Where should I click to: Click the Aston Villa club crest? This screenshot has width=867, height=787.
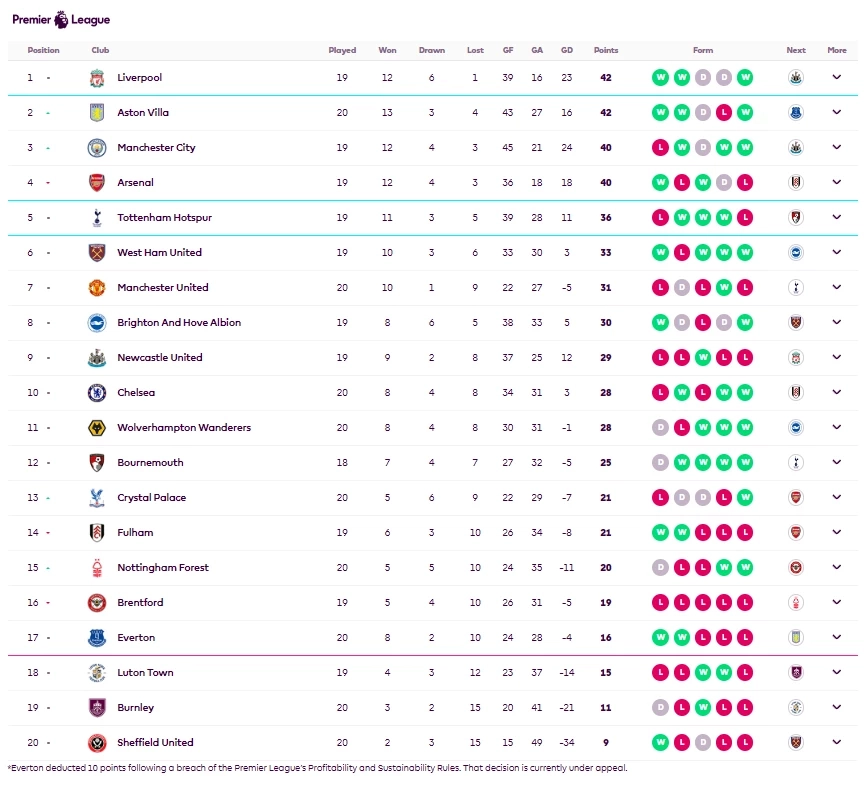96,113
